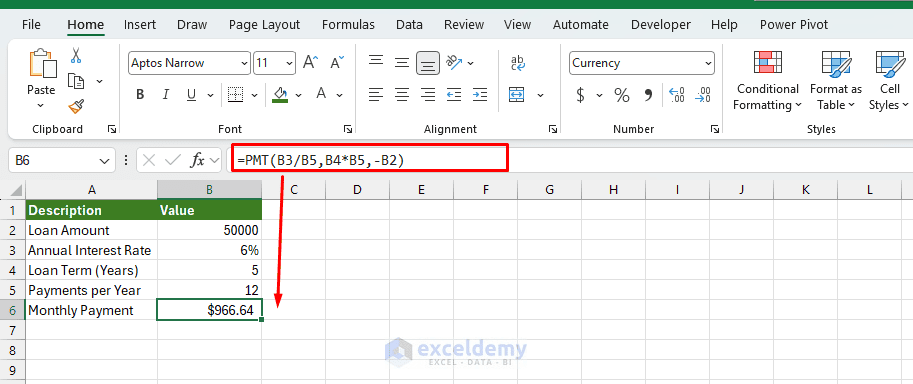The height and width of the screenshot is (384, 913).
Task: Select cell with loan amount 50000
Action: coord(210,230)
